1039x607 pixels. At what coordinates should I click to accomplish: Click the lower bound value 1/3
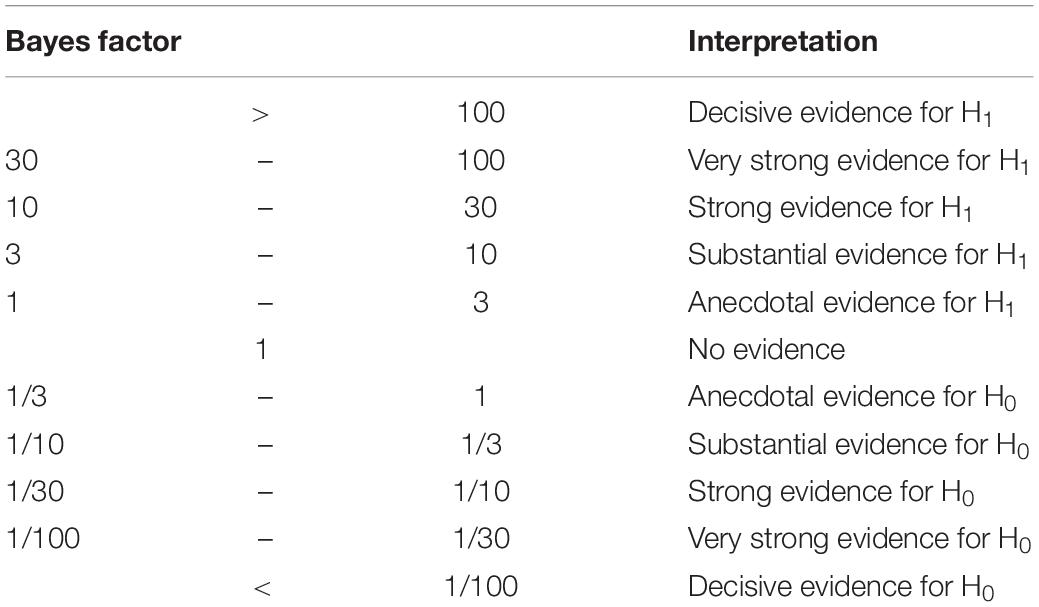[x=27, y=397]
